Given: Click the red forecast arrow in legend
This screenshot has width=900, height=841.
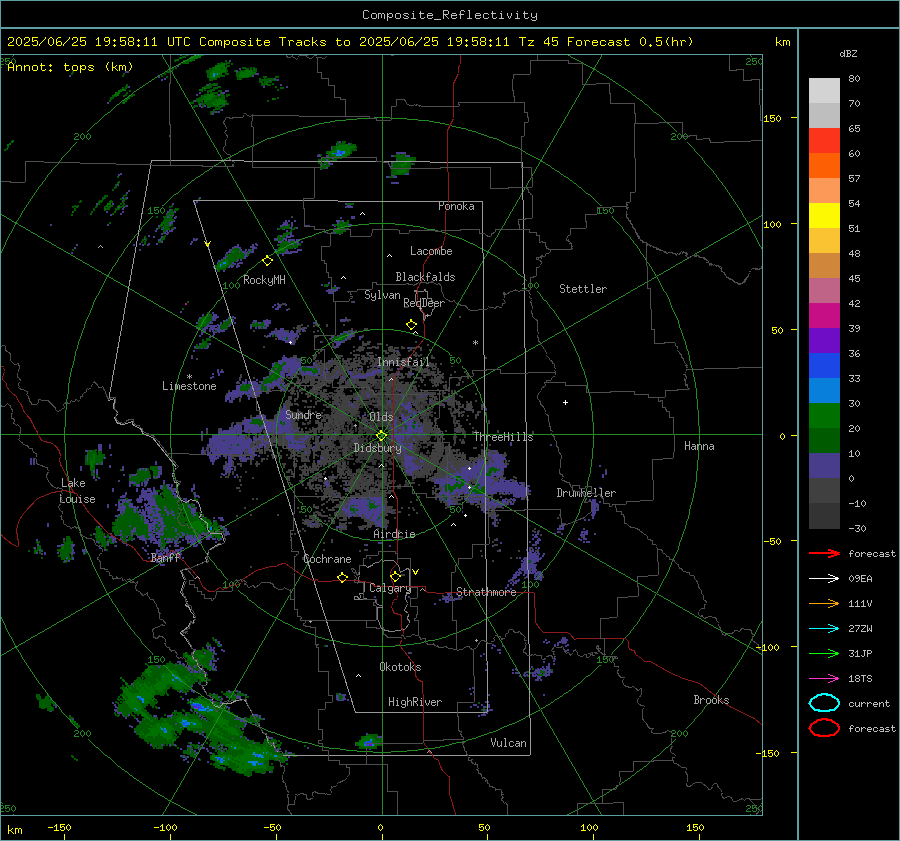Looking at the screenshot, I should click(824, 553).
